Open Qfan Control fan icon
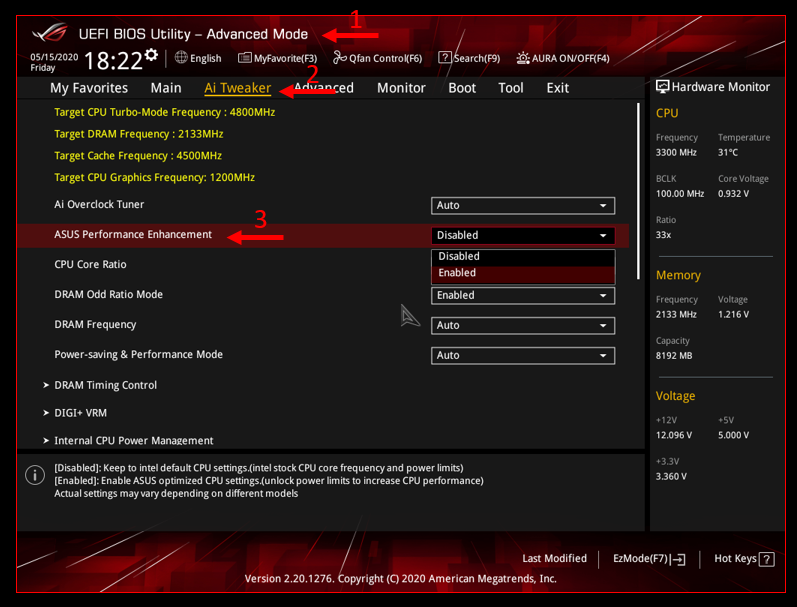 click(x=340, y=58)
